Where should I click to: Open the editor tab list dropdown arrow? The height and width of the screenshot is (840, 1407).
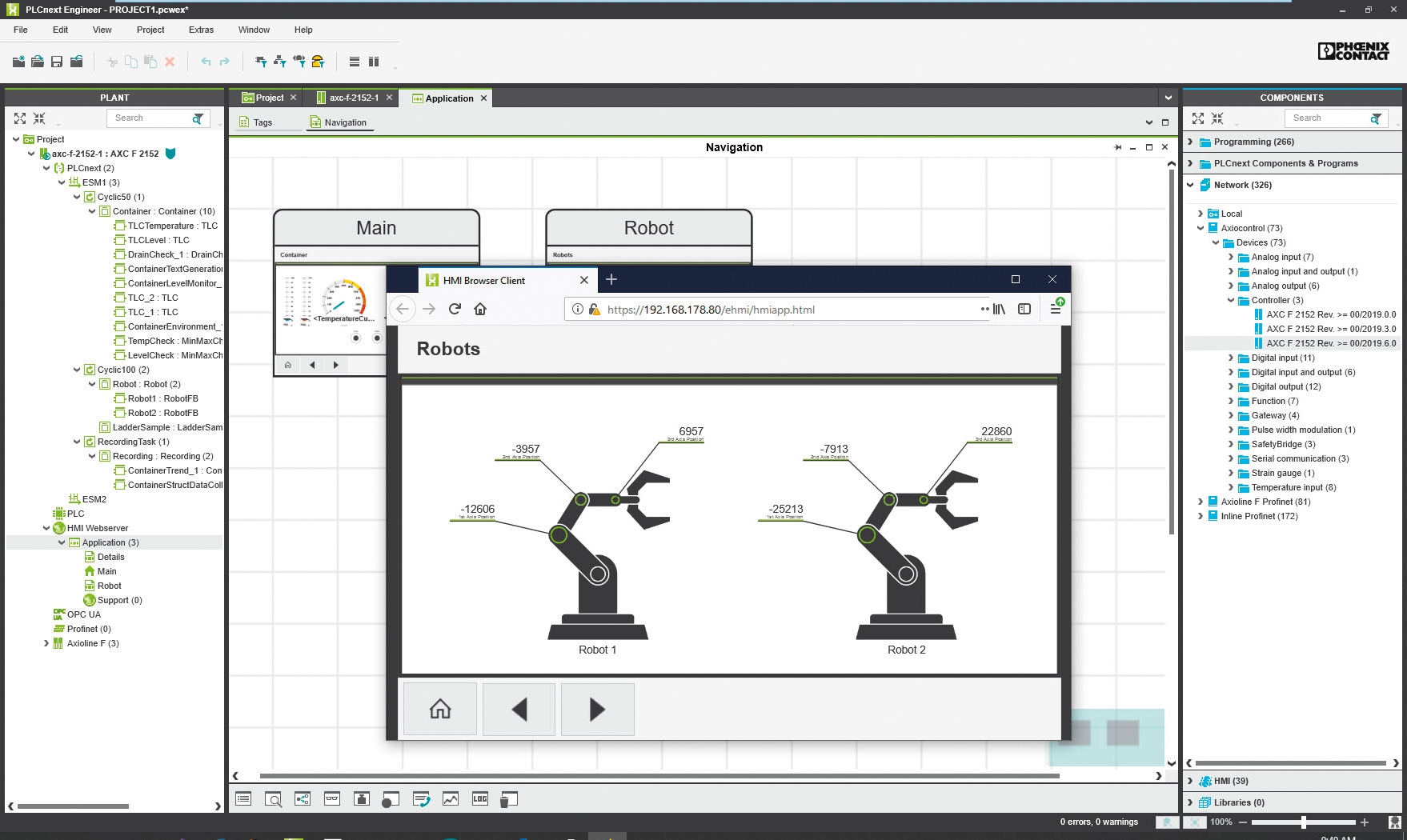click(x=1168, y=98)
